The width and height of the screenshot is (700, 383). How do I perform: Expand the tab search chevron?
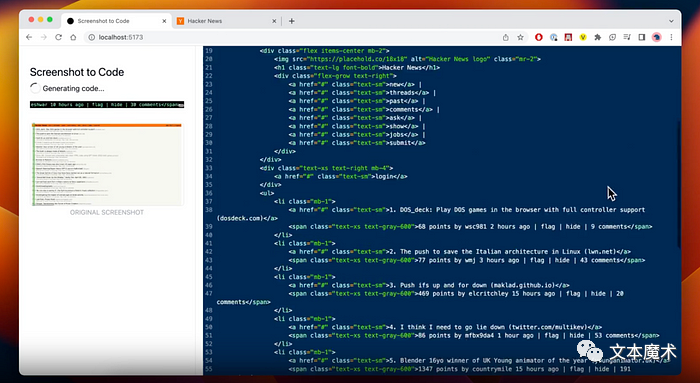click(x=671, y=21)
